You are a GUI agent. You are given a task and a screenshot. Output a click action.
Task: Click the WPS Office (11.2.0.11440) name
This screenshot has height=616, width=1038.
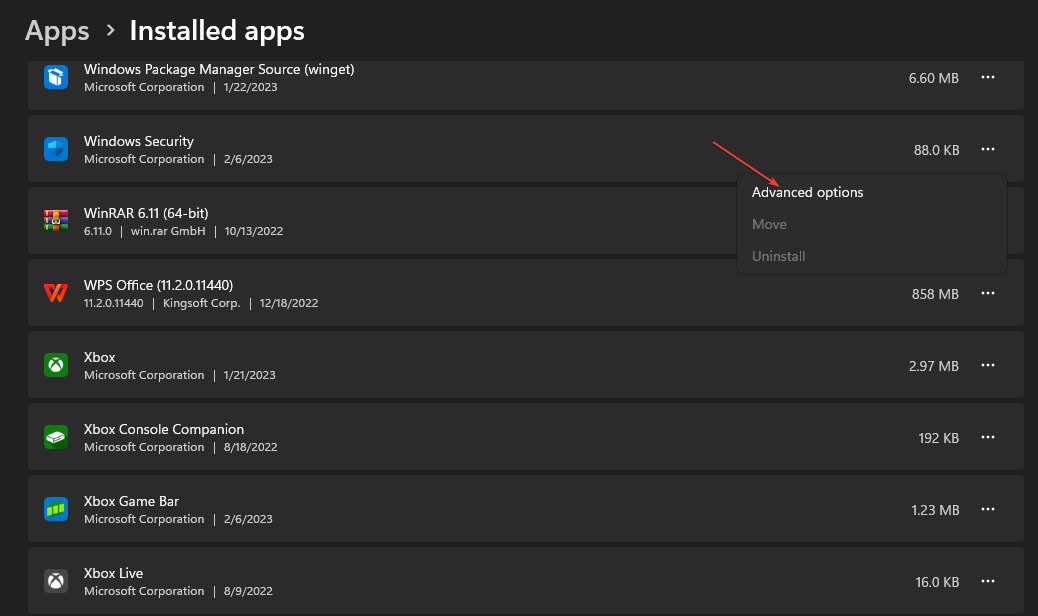pyautogui.click(x=159, y=285)
